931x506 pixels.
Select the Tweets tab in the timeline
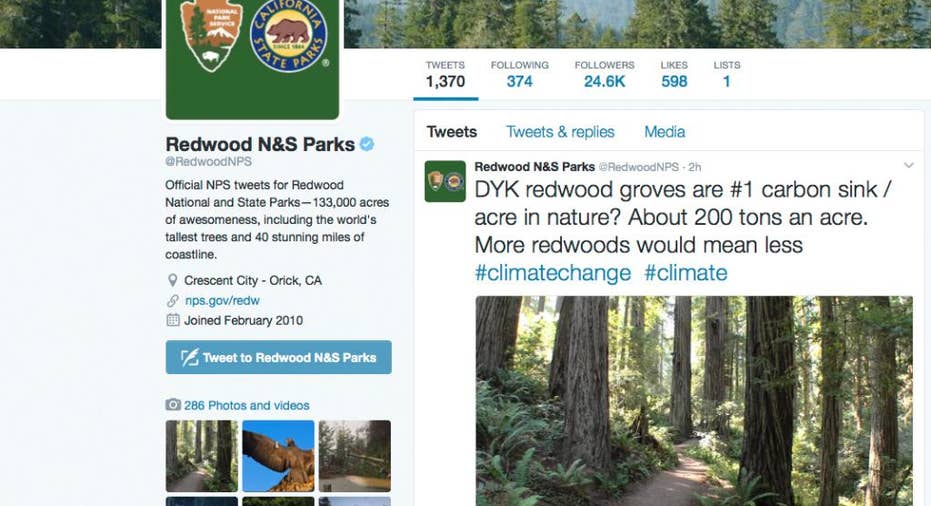tap(451, 132)
